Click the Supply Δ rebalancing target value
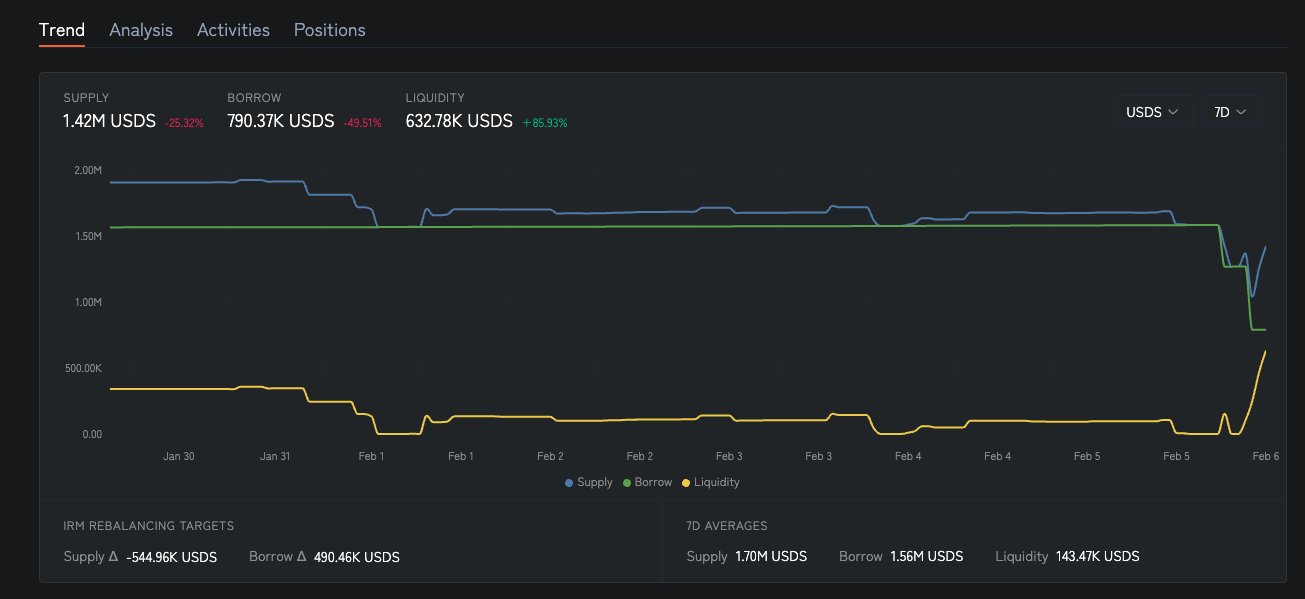Image resolution: width=1305 pixels, height=599 pixels. point(171,556)
